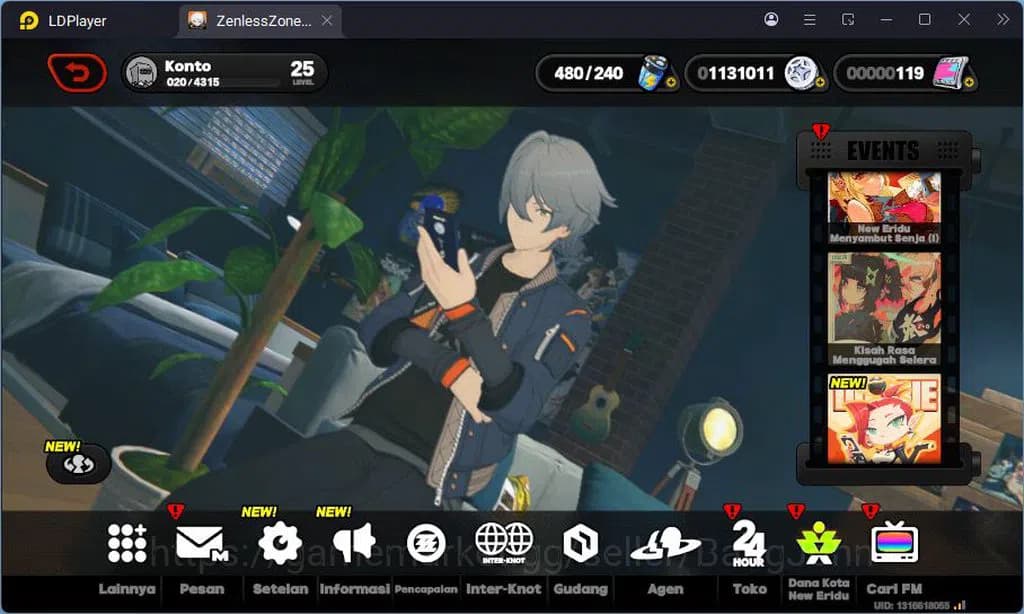Close the ZenlessZone tab
This screenshot has width=1024, height=614.
coord(327,21)
